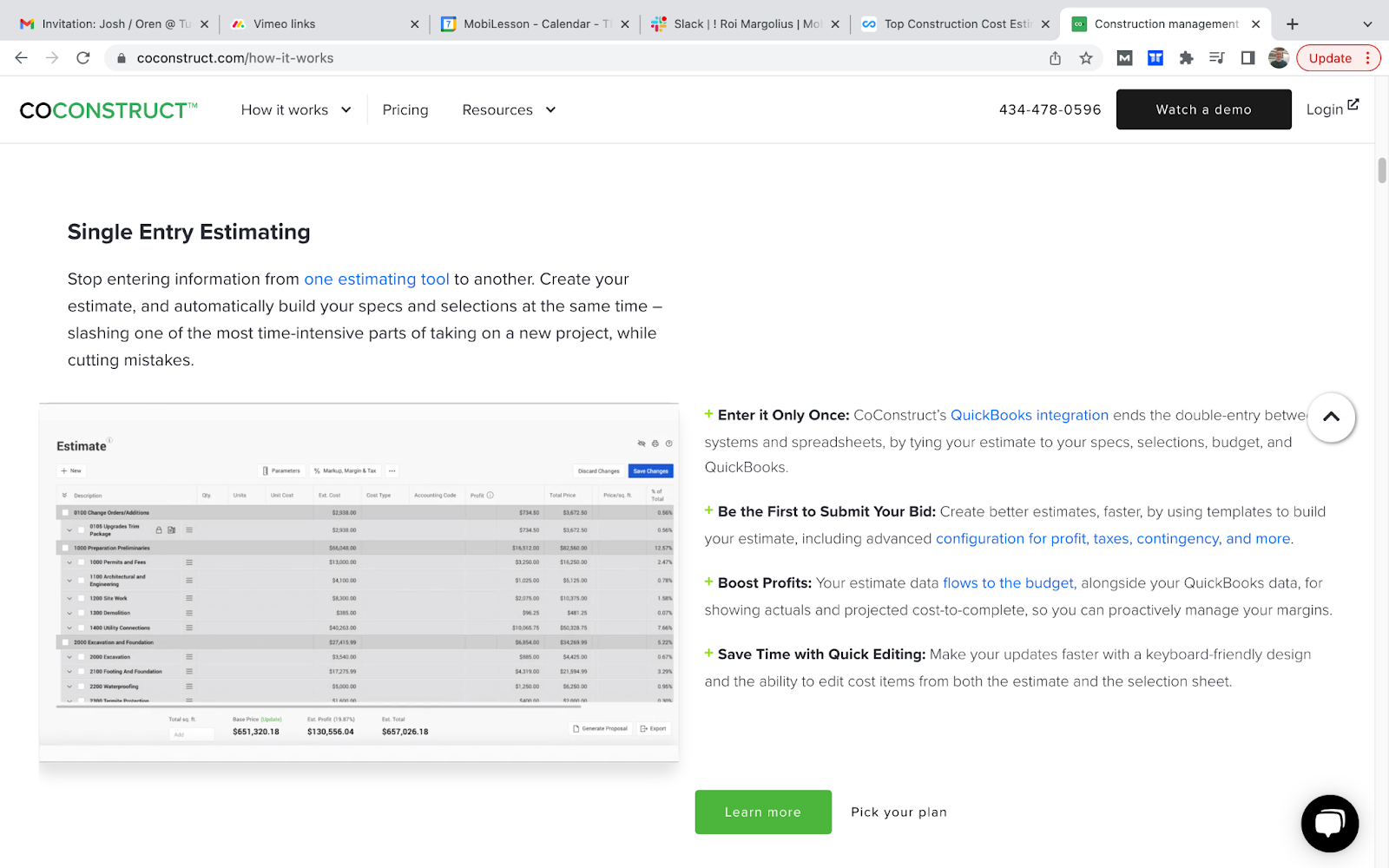Open a new browser tab

1293,24
